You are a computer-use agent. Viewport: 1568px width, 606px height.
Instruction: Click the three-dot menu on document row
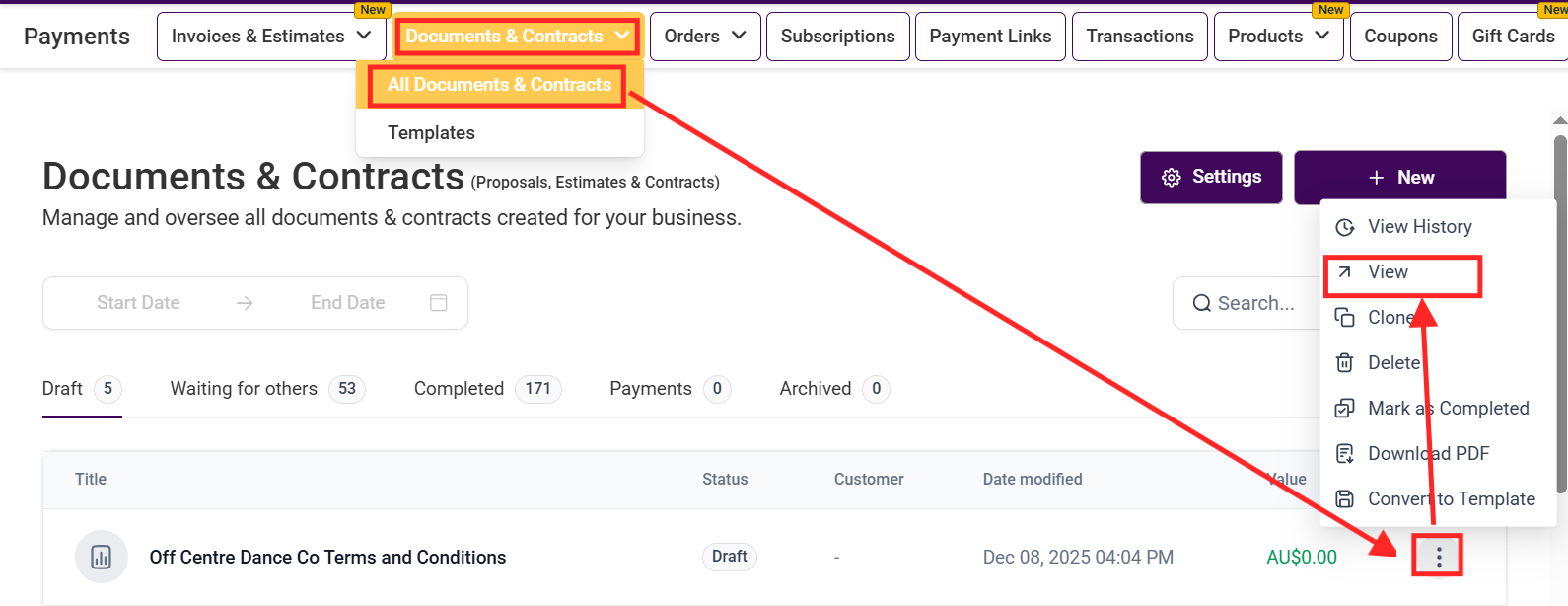point(1438,557)
